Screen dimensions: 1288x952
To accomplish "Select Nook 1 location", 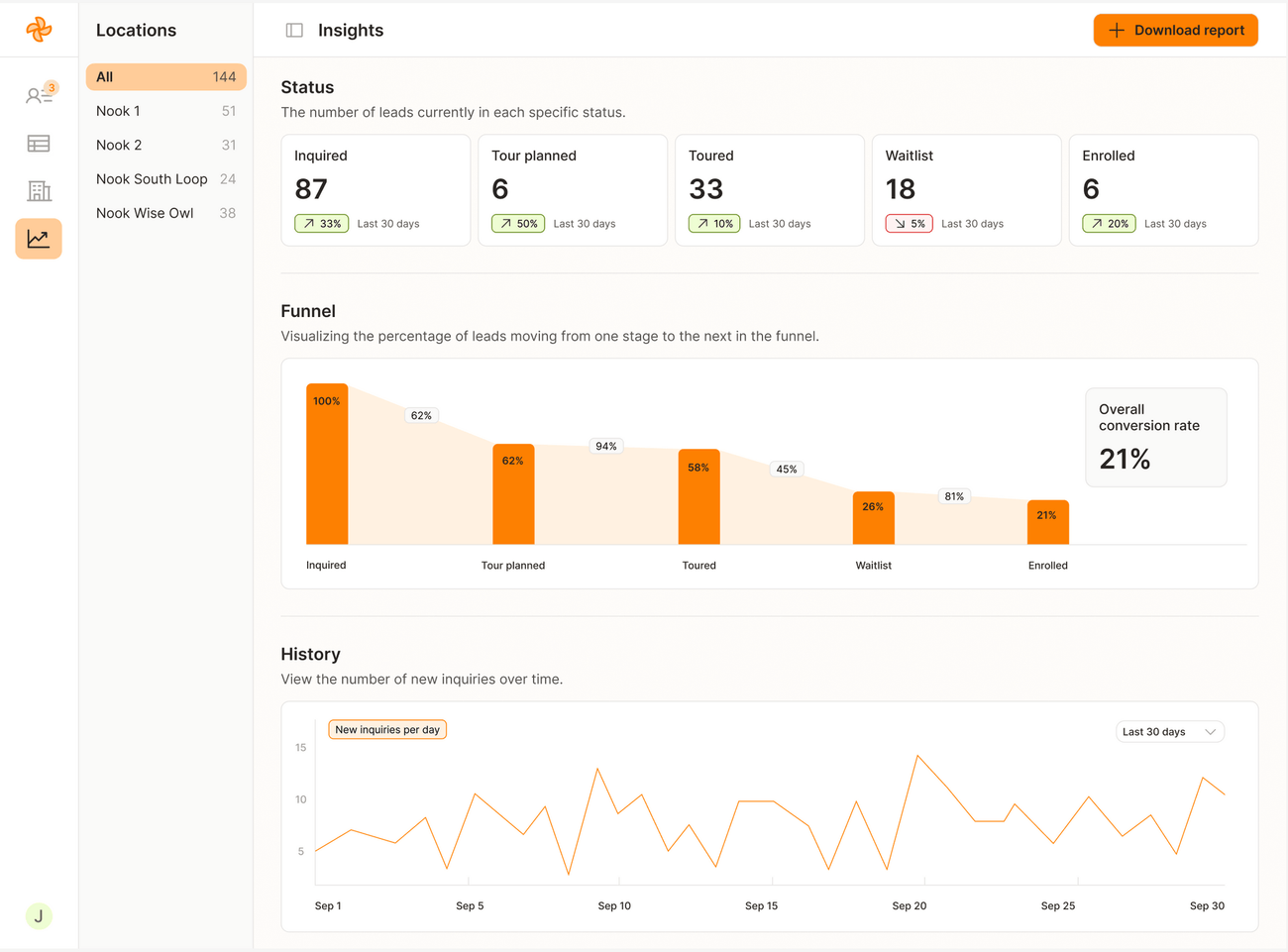I will [x=165, y=111].
